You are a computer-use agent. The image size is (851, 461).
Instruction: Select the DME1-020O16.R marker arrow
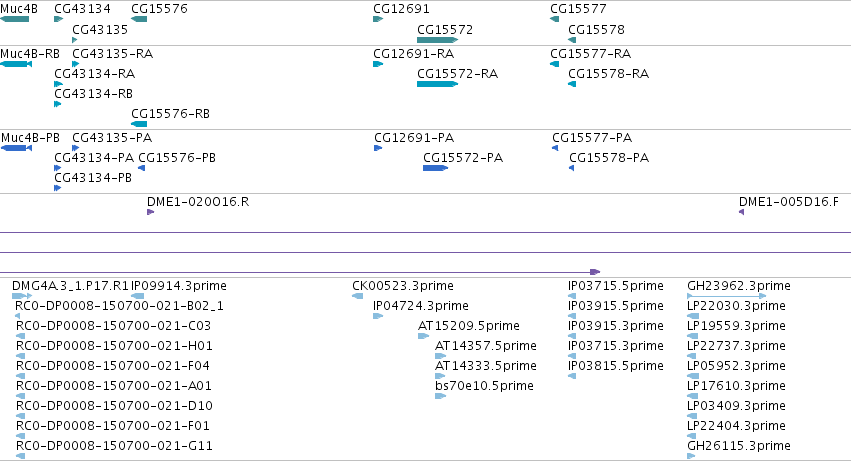[x=150, y=212]
